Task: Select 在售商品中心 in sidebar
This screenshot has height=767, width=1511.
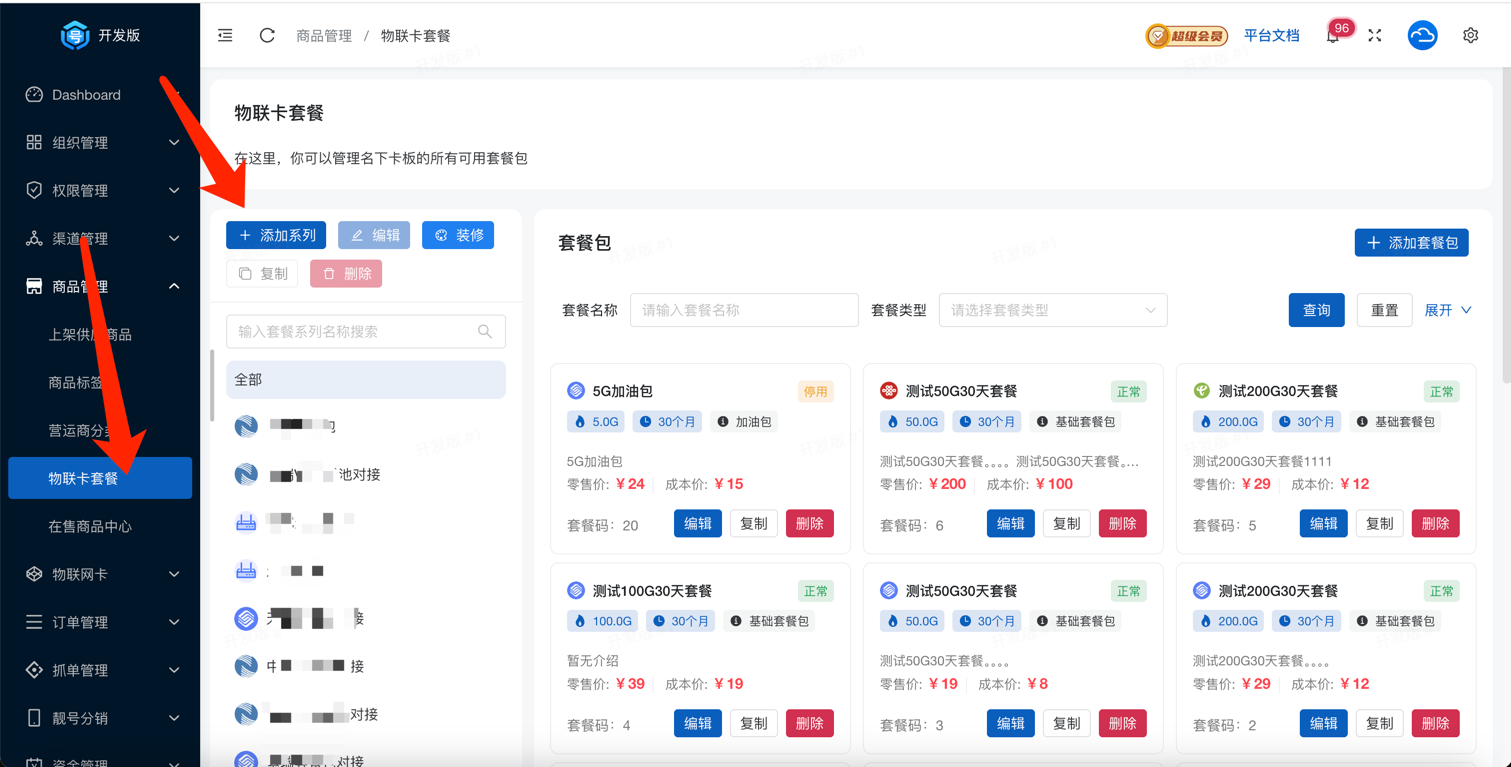Action: [90, 526]
